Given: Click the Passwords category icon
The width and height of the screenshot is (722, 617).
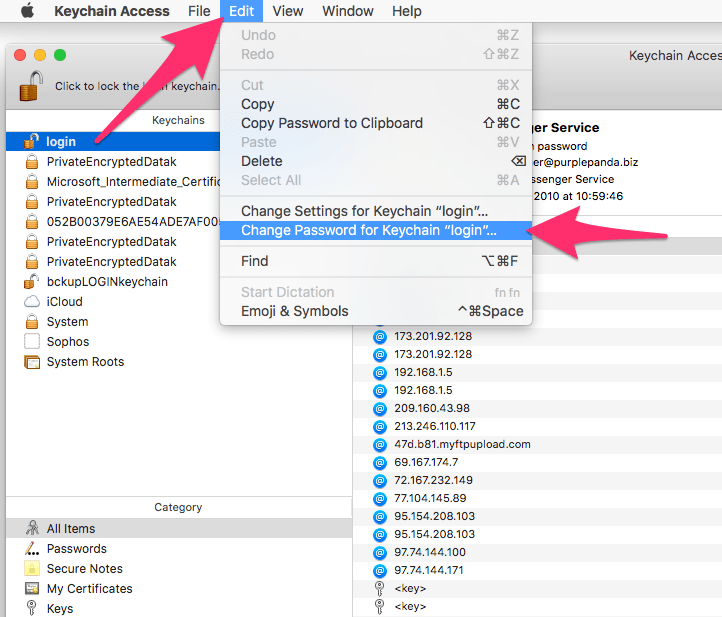Looking at the screenshot, I should [x=32, y=548].
